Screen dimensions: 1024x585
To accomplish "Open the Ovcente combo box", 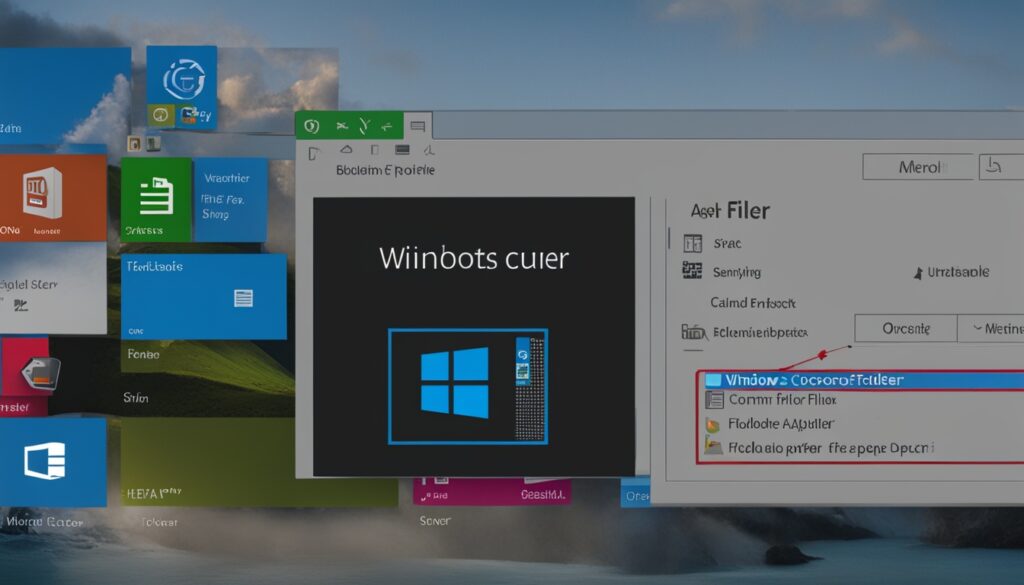I will pos(905,327).
